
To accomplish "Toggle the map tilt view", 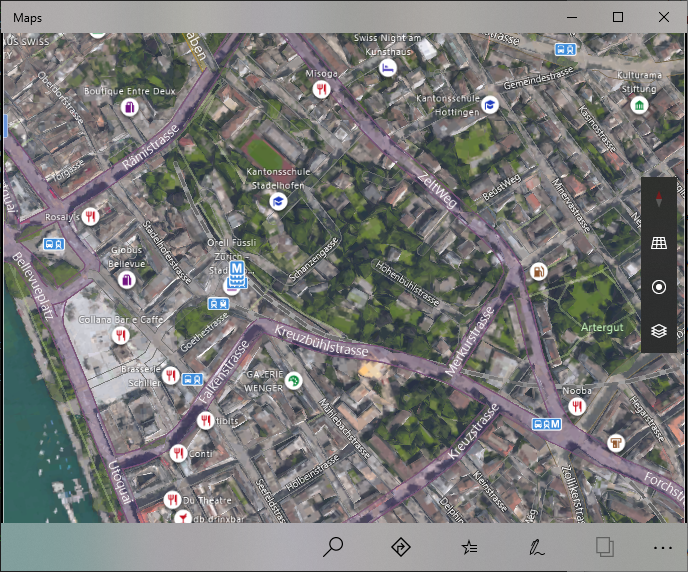I will click(658, 243).
